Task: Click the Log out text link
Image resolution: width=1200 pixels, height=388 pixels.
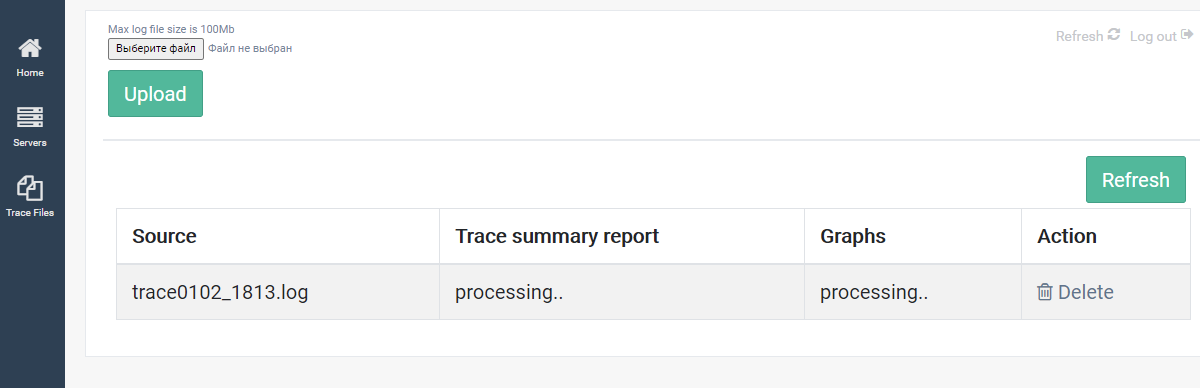Action: click(1153, 36)
